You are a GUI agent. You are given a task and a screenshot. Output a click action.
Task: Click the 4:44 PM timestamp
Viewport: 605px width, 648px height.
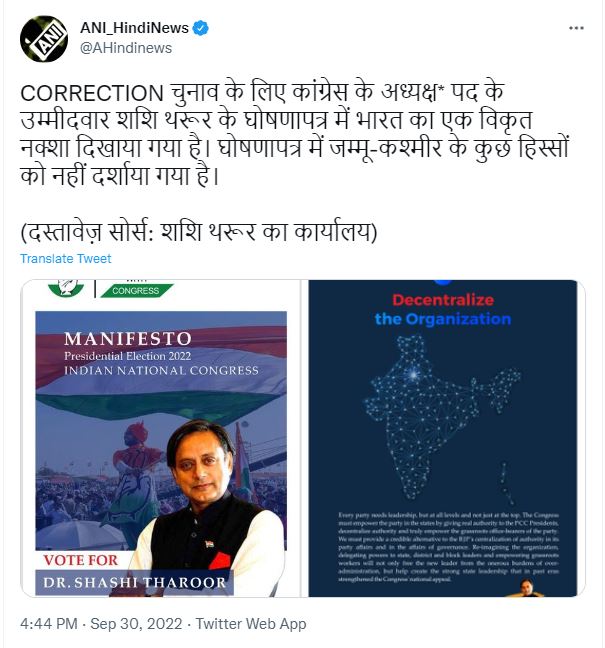tap(49, 623)
